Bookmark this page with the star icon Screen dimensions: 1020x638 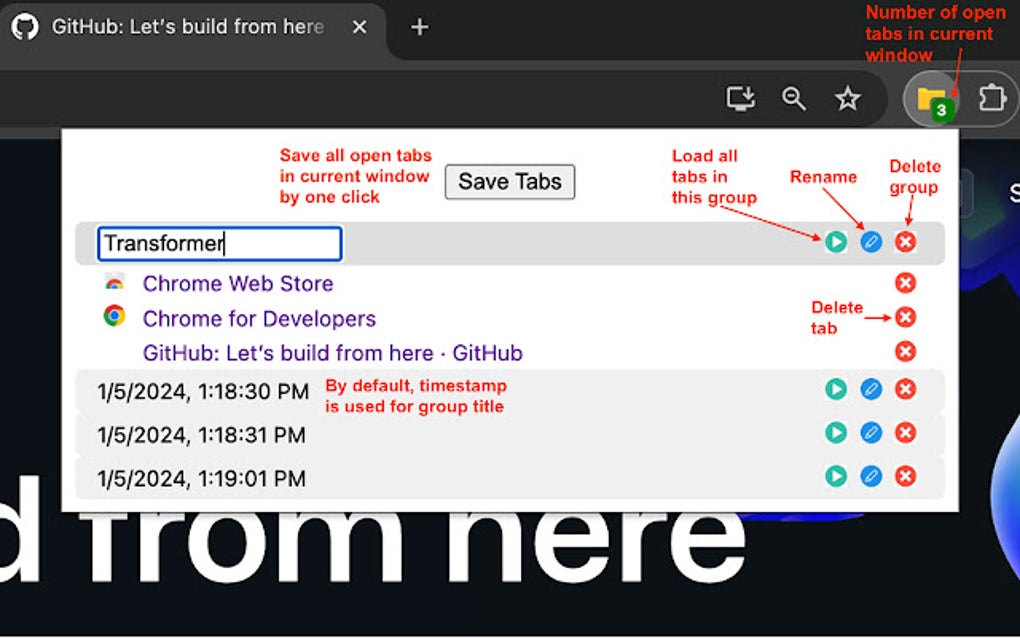click(847, 99)
